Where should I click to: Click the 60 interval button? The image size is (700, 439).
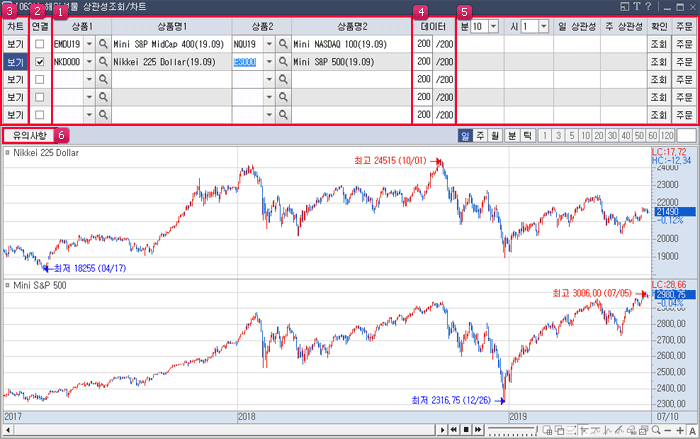653,135
